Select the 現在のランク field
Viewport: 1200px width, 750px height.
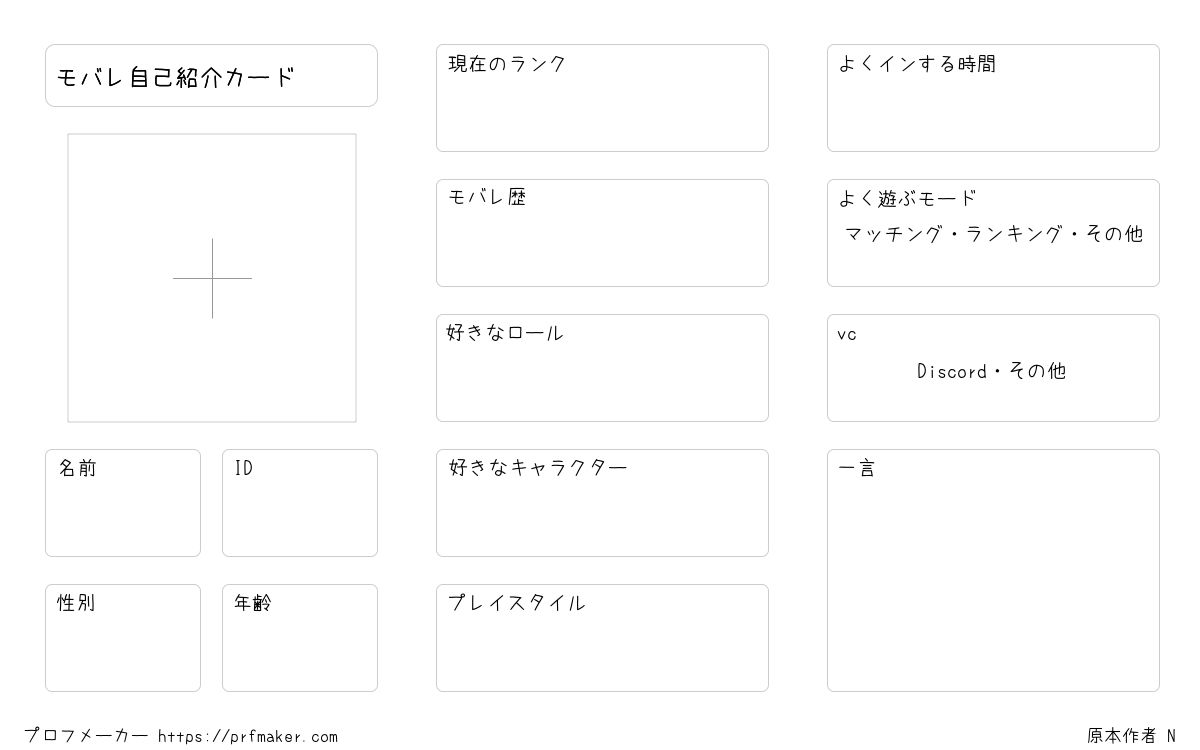(x=602, y=98)
